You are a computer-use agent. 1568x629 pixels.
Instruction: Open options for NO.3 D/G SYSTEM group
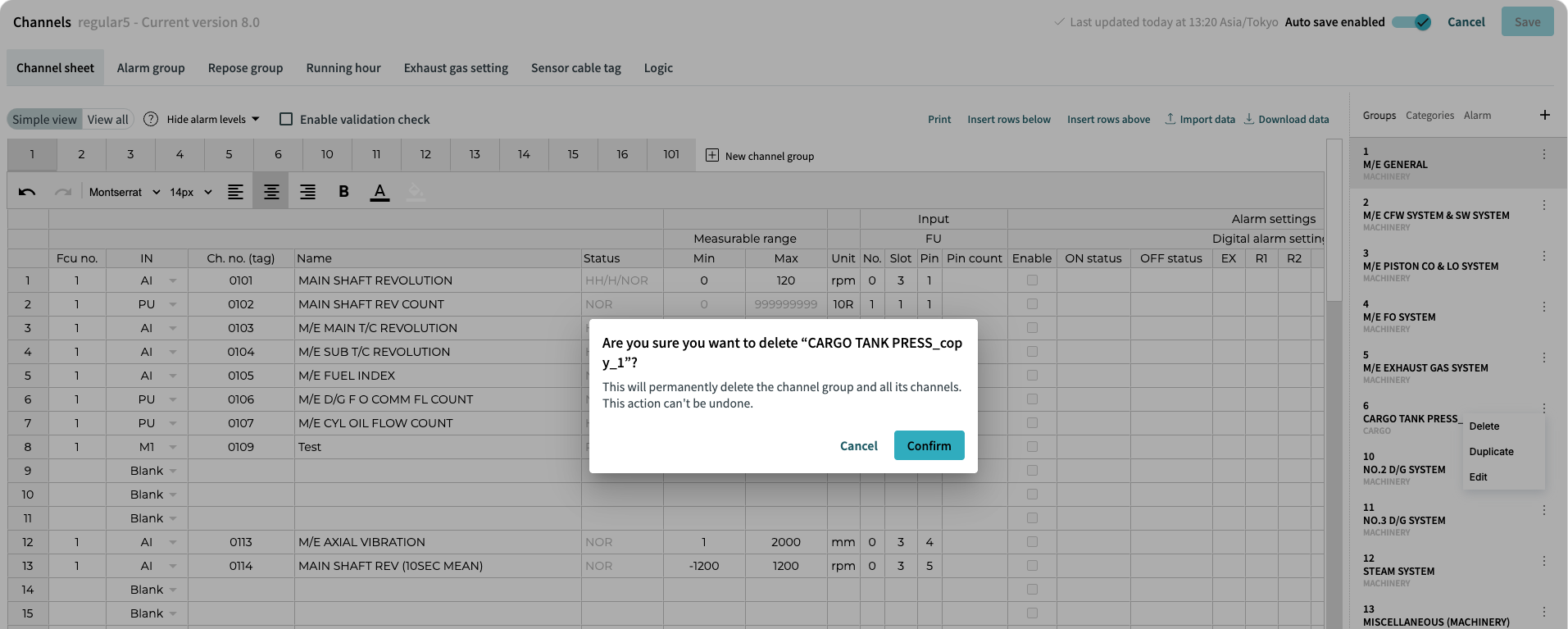(1544, 510)
